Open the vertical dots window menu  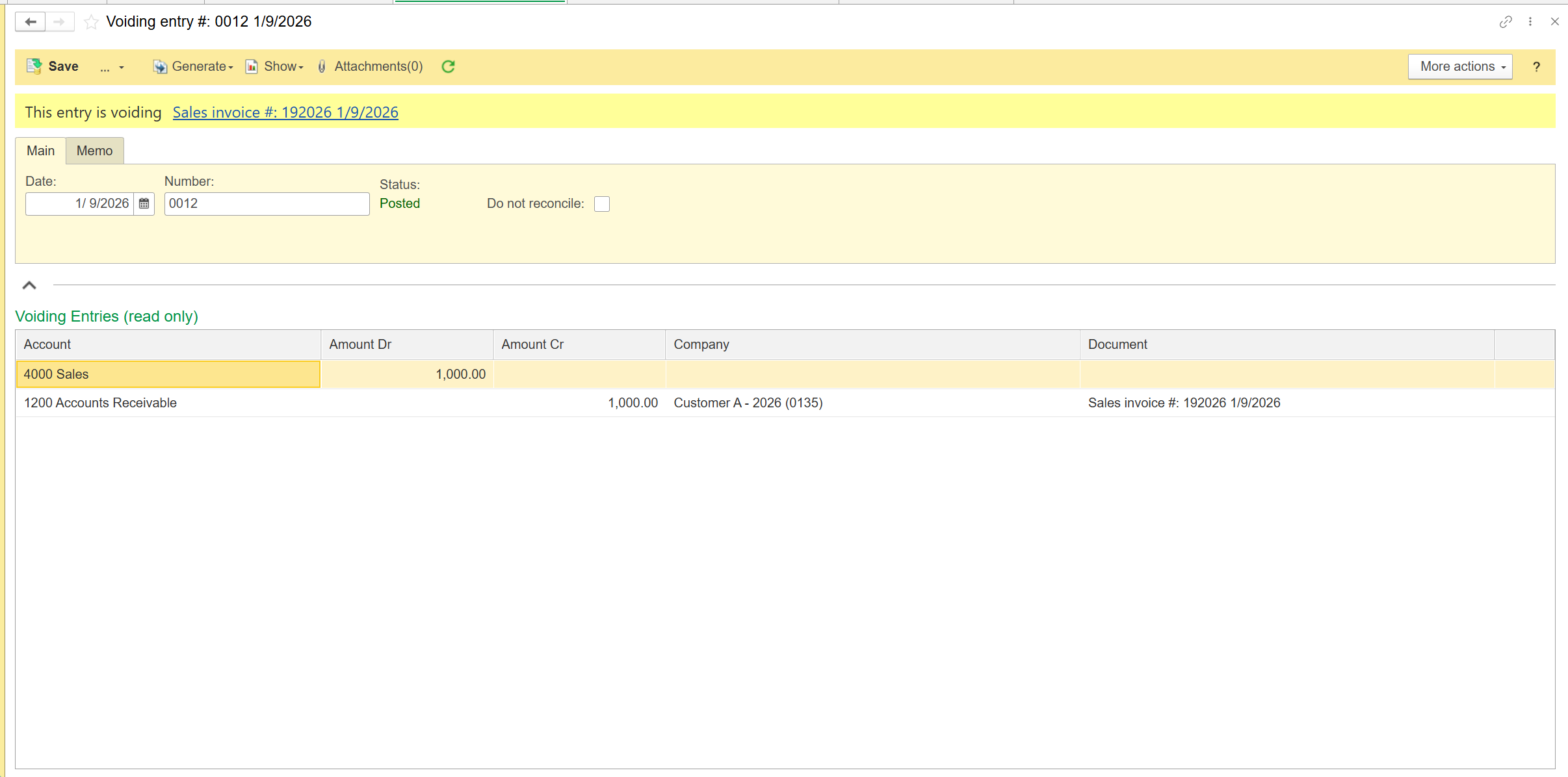1530,22
